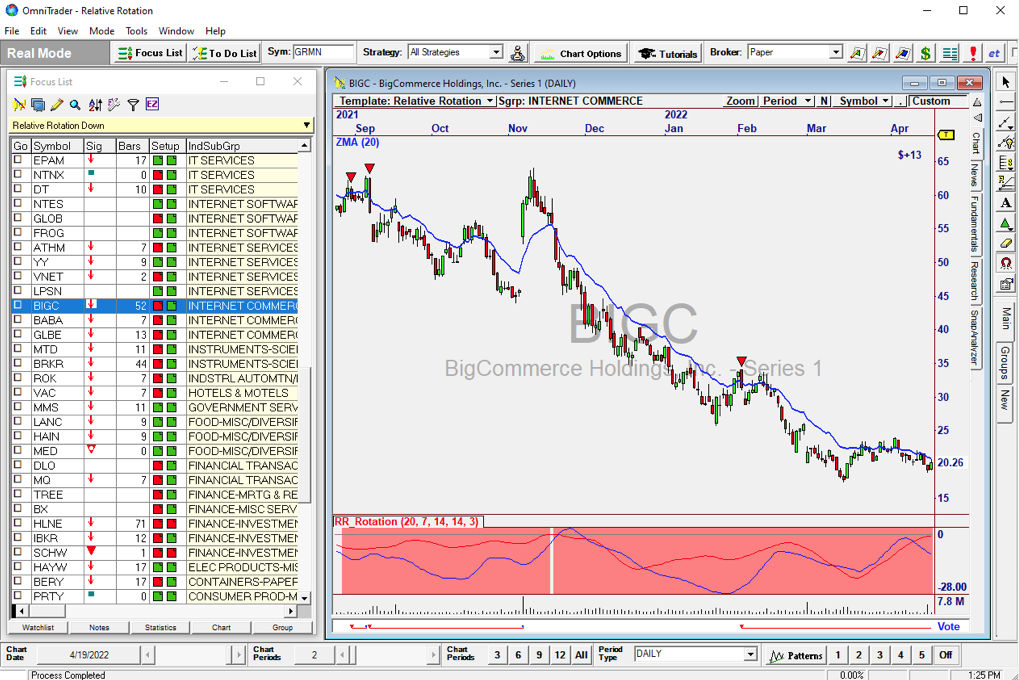
Task: Tick the Go checkbox for NTNX
Action: [18, 174]
